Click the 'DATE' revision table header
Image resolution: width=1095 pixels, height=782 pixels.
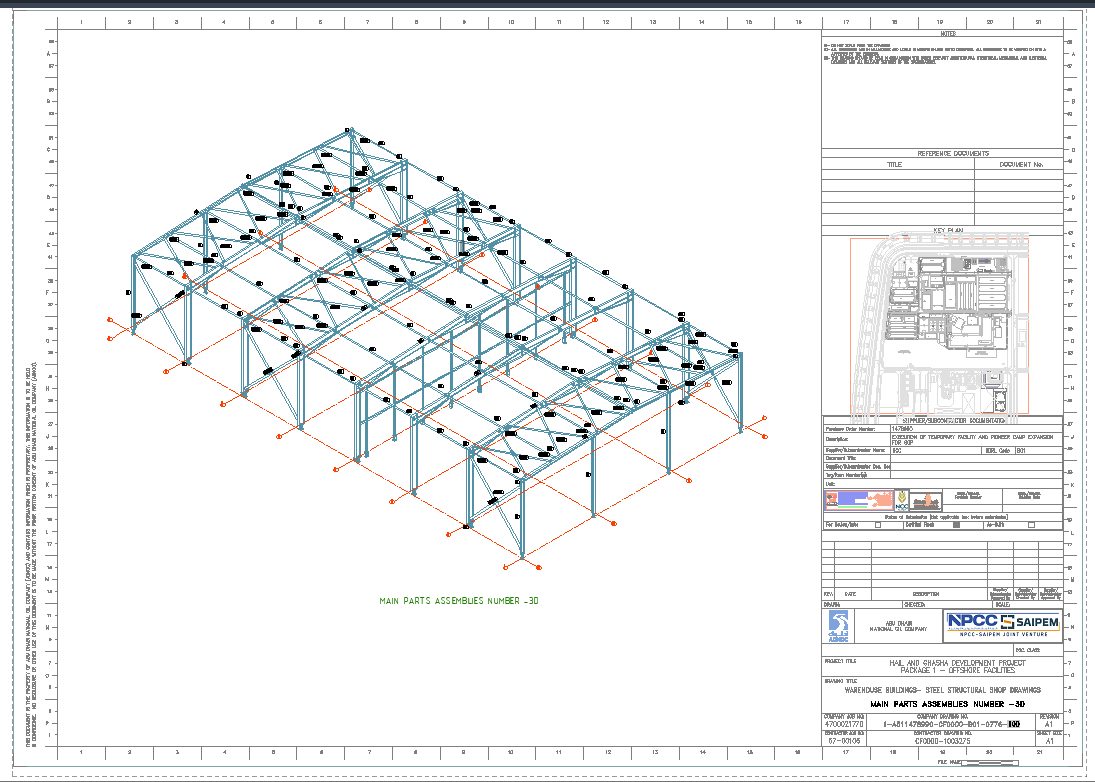point(850,594)
